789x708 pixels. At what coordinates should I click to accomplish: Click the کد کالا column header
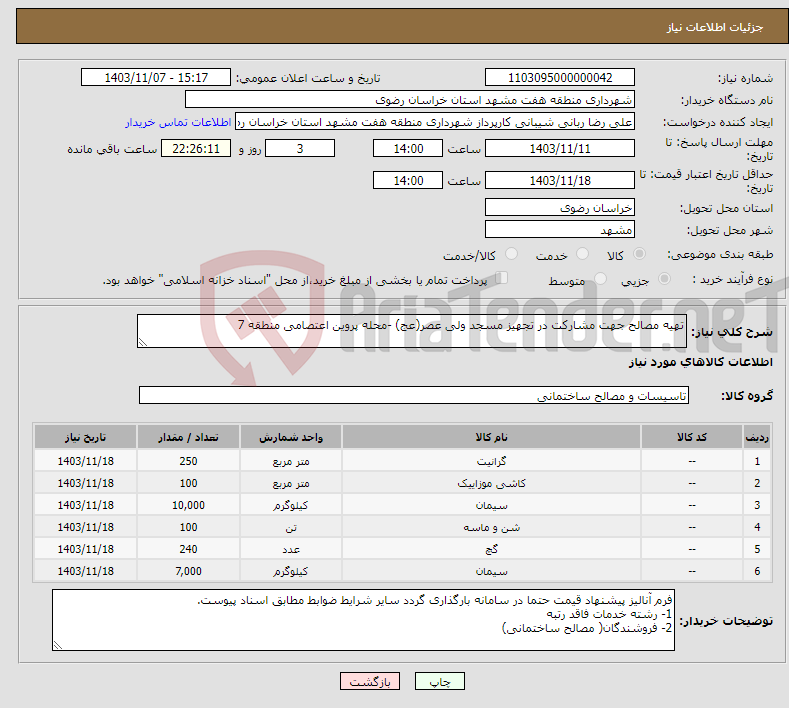(691, 437)
